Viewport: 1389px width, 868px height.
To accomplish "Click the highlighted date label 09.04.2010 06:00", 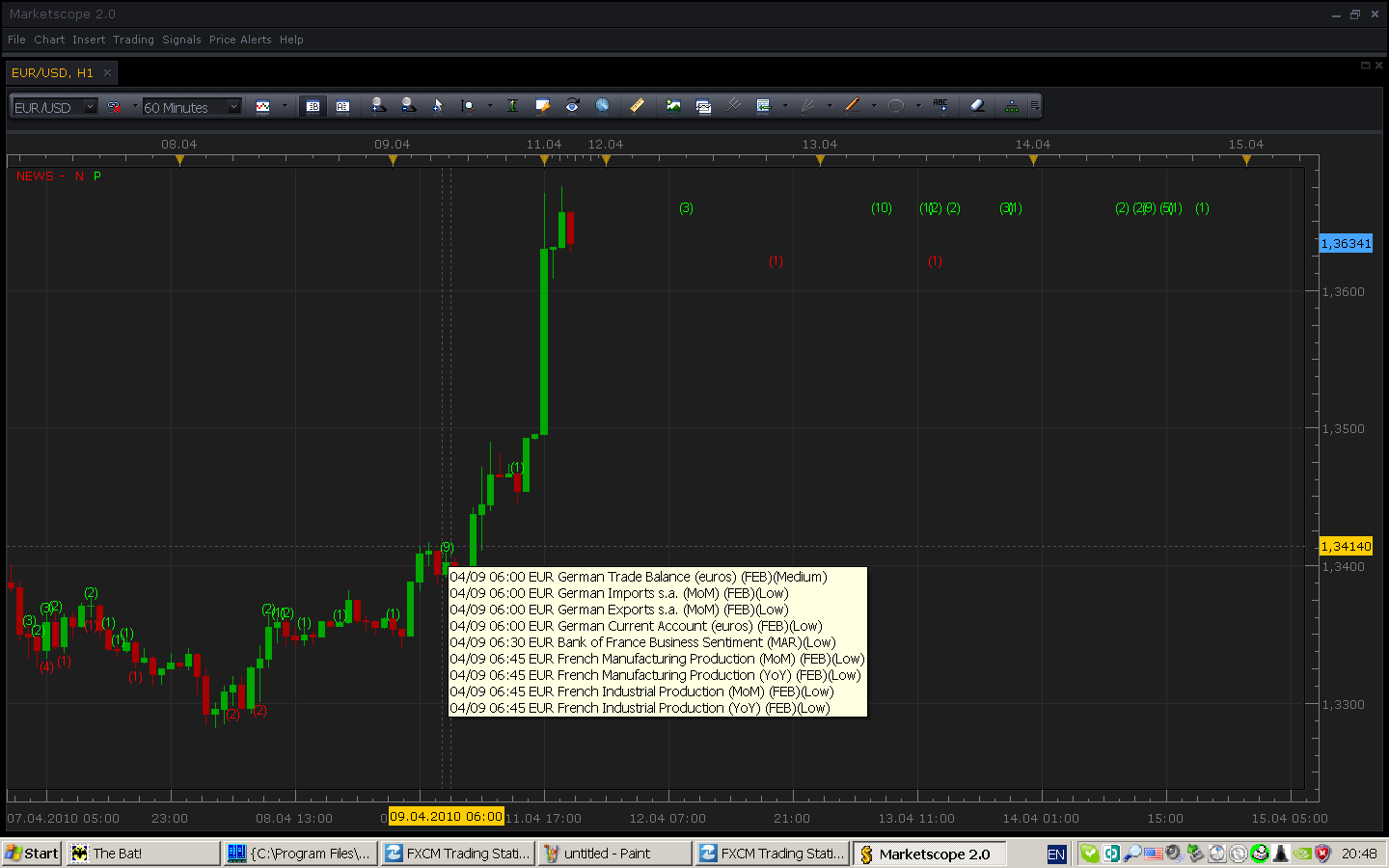I will point(446,816).
